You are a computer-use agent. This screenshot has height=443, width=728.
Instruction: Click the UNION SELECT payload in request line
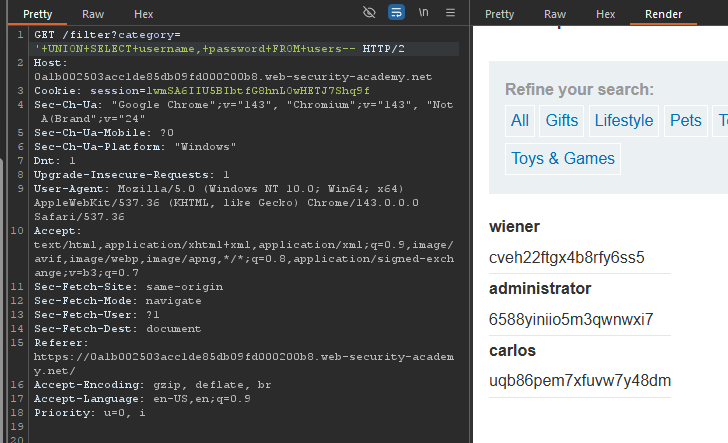pos(197,49)
